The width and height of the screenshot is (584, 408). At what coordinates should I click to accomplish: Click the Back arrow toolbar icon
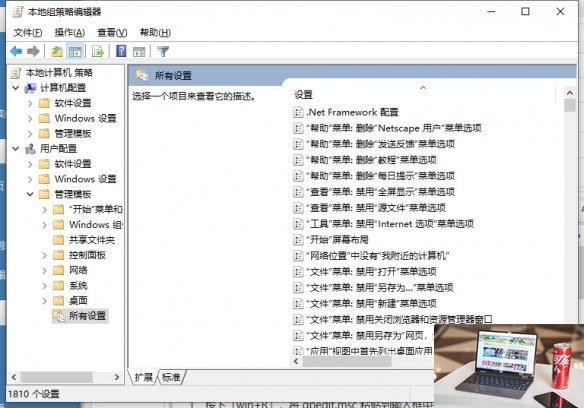16,51
